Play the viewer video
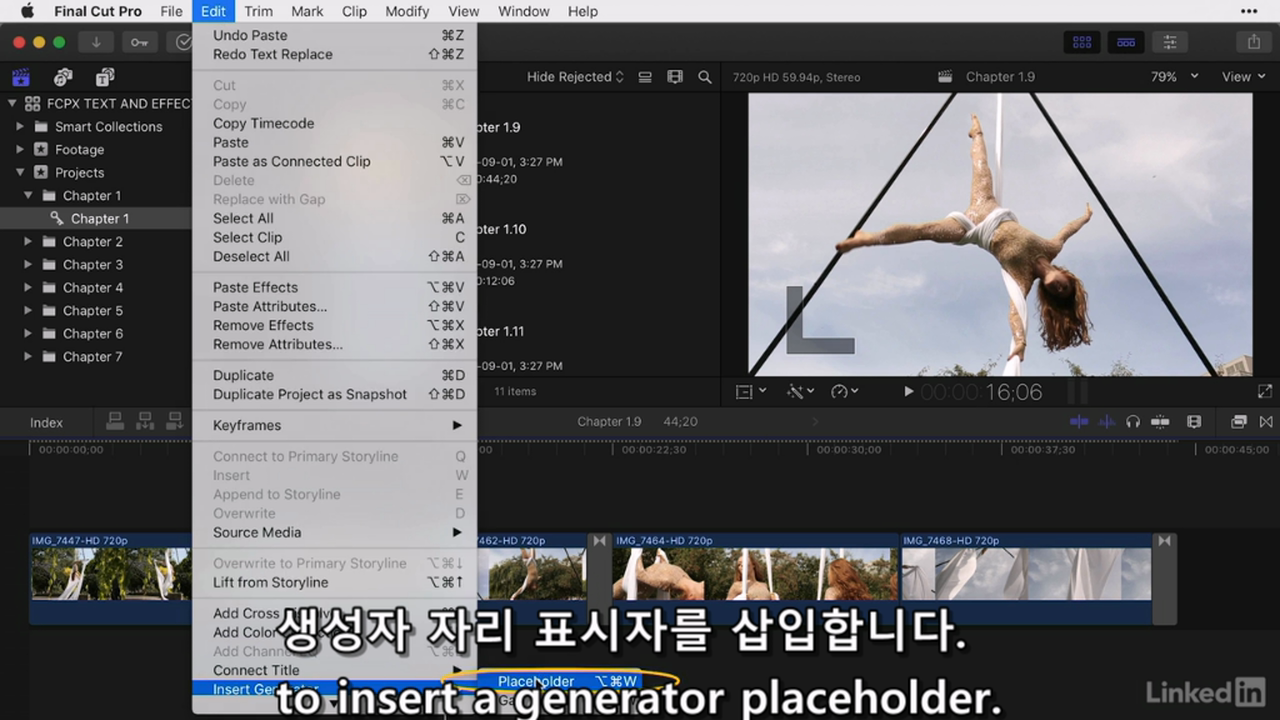The image size is (1280, 720). click(x=908, y=392)
